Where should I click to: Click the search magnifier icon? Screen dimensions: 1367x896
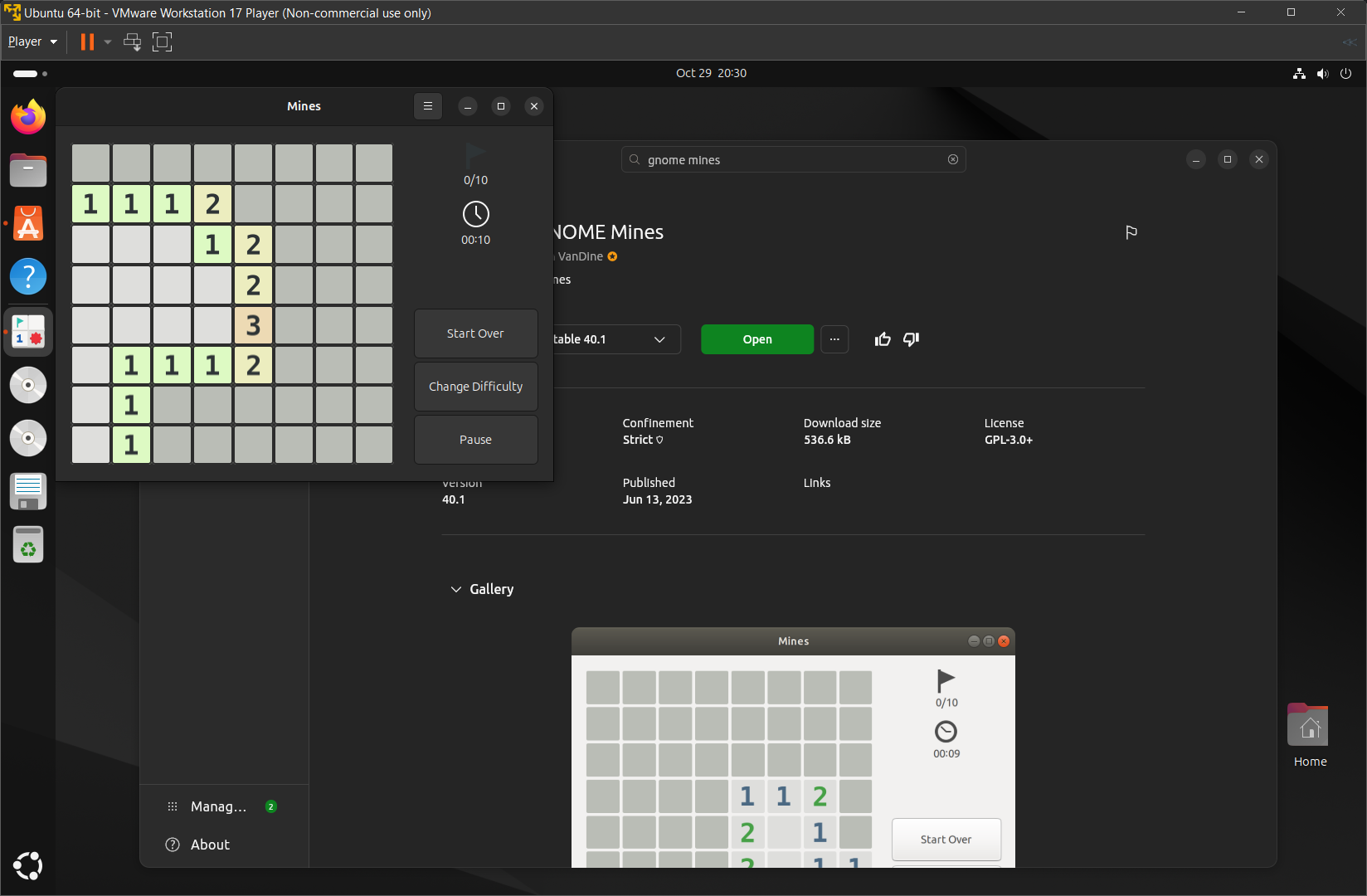(x=635, y=159)
